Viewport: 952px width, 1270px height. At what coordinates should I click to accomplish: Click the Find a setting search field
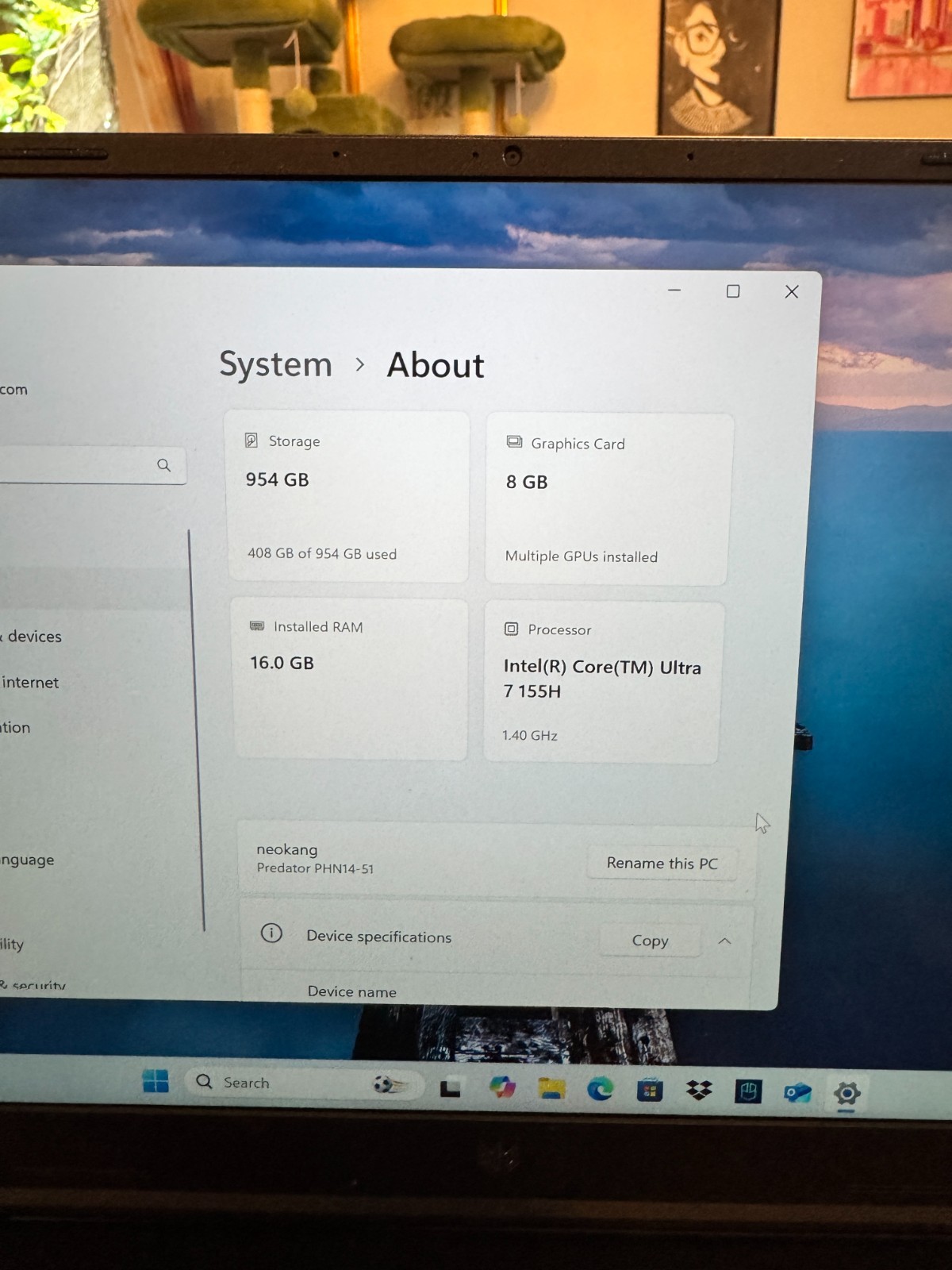93,465
